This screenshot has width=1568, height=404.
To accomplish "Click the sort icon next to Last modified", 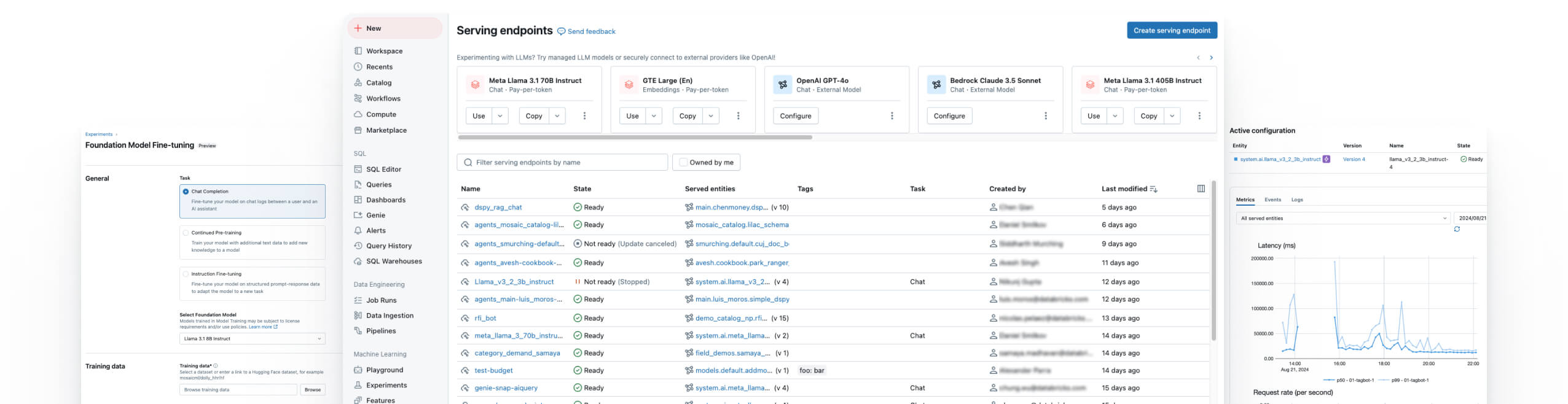I will [x=1153, y=189].
